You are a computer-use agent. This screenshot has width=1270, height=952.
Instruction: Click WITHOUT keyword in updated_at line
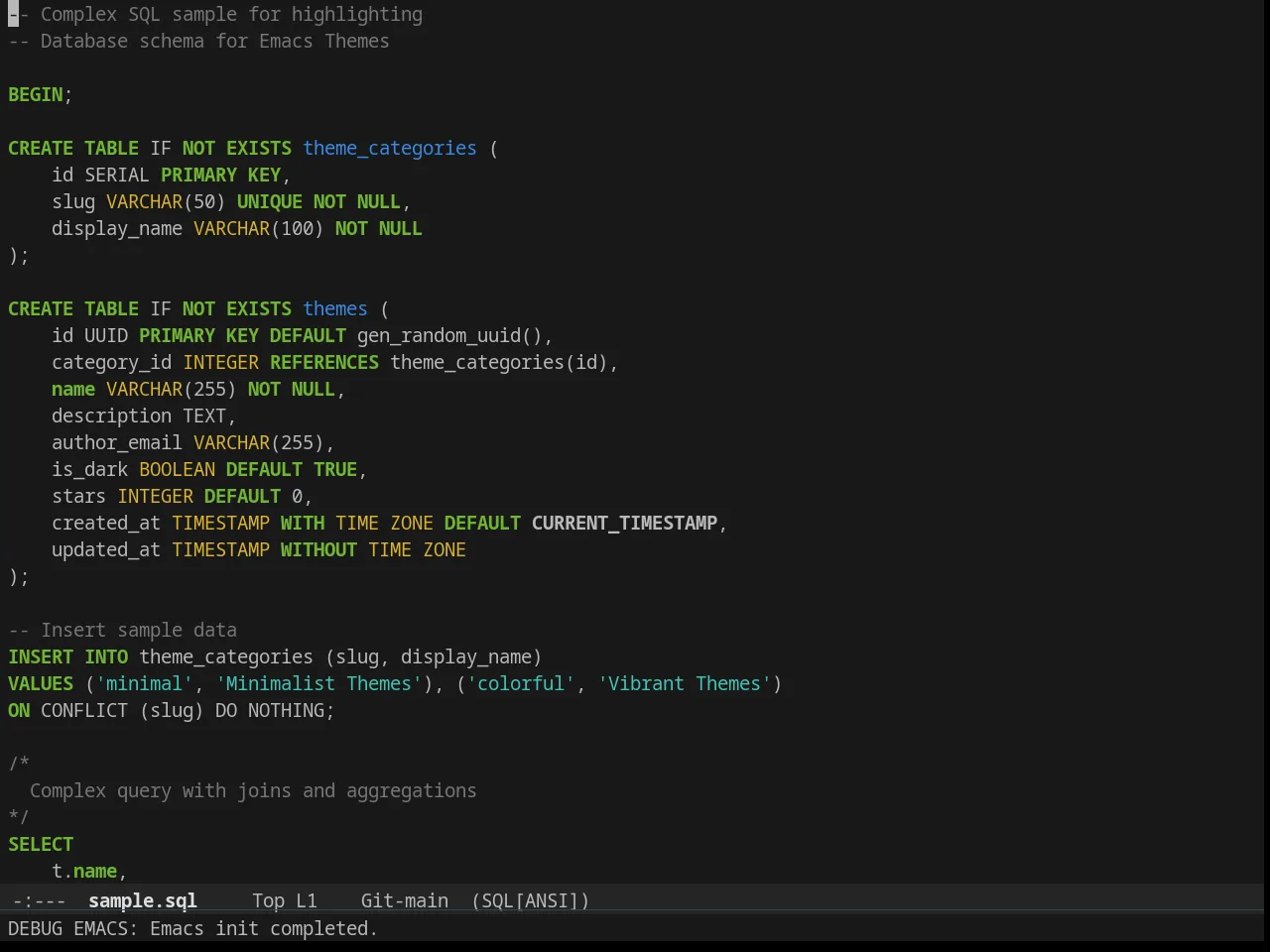(x=318, y=549)
